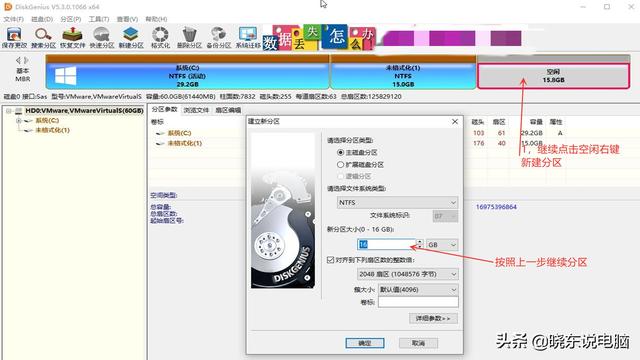Collapse the HD0:VMware disk tree node

pyautogui.click(x=9, y=111)
